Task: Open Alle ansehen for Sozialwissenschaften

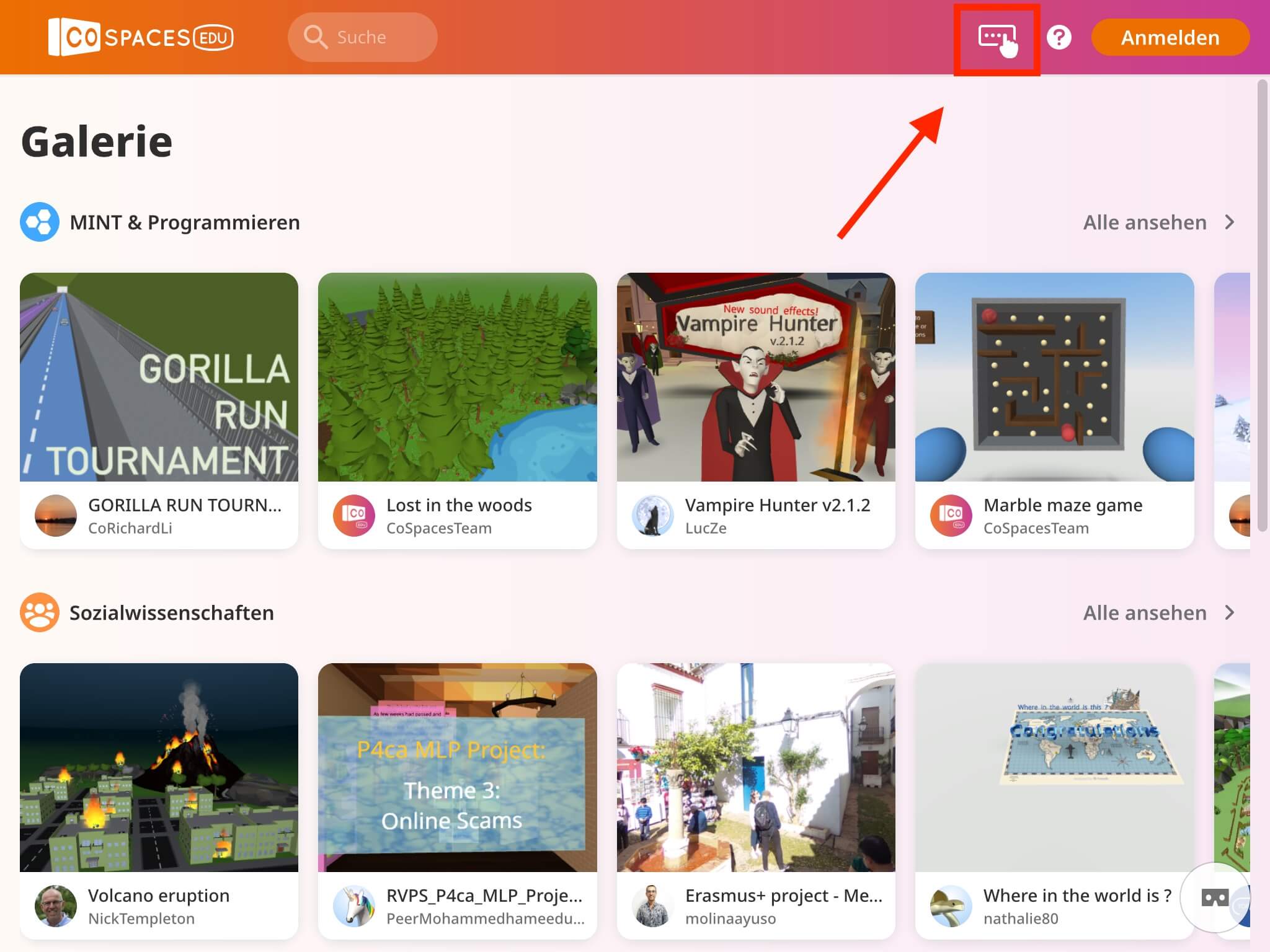Action: tap(1145, 612)
